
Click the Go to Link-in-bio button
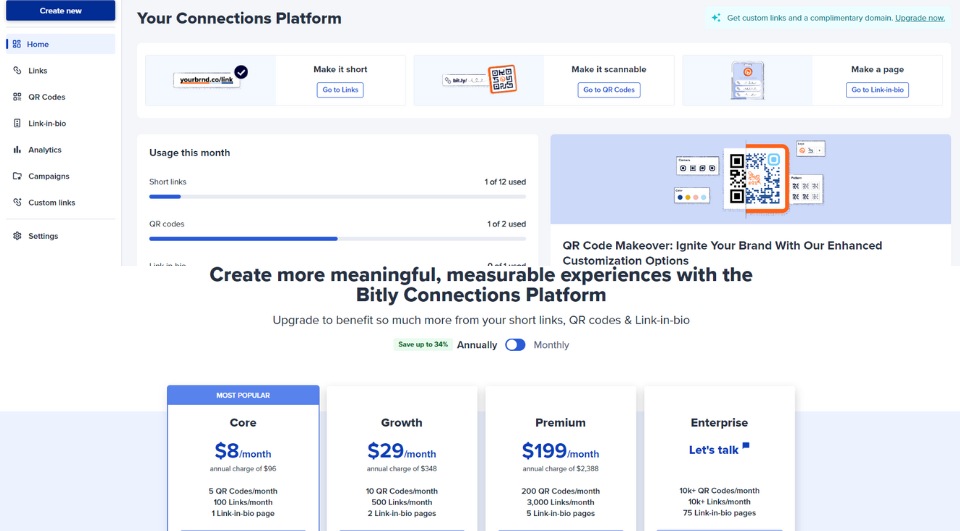(x=877, y=89)
